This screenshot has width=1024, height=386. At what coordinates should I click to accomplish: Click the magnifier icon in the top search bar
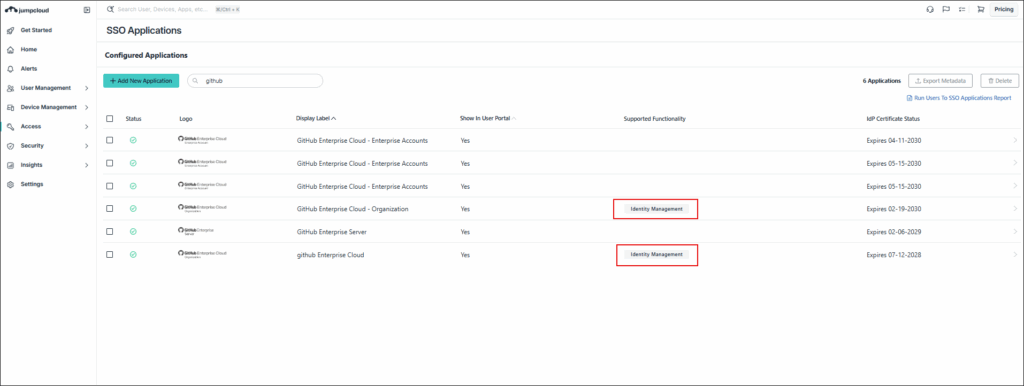pos(110,10)
